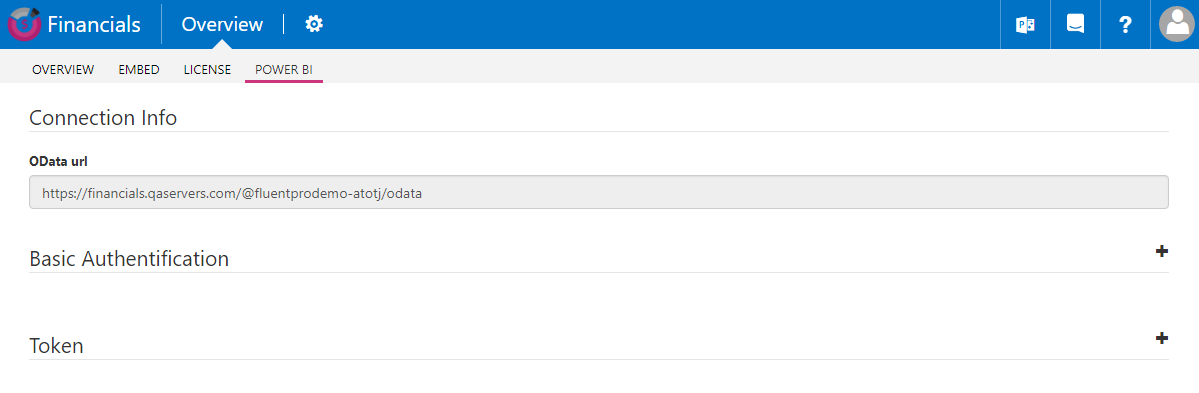
Task: Expand the Token section with plus icon
Action: [x=1162, y=338]
